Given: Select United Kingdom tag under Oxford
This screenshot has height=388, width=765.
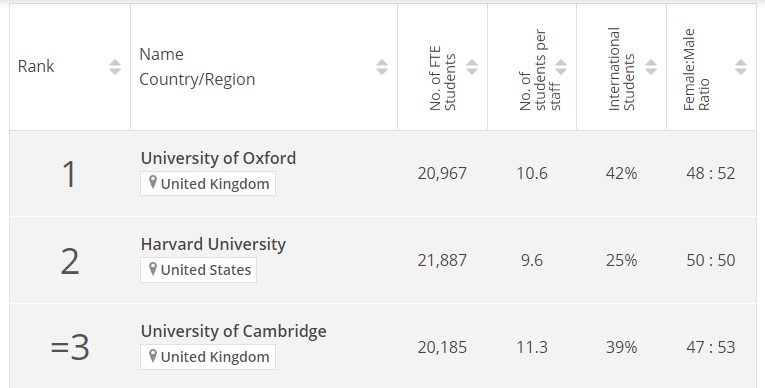Looking at the screenshot, I should [x=208, y=184].
